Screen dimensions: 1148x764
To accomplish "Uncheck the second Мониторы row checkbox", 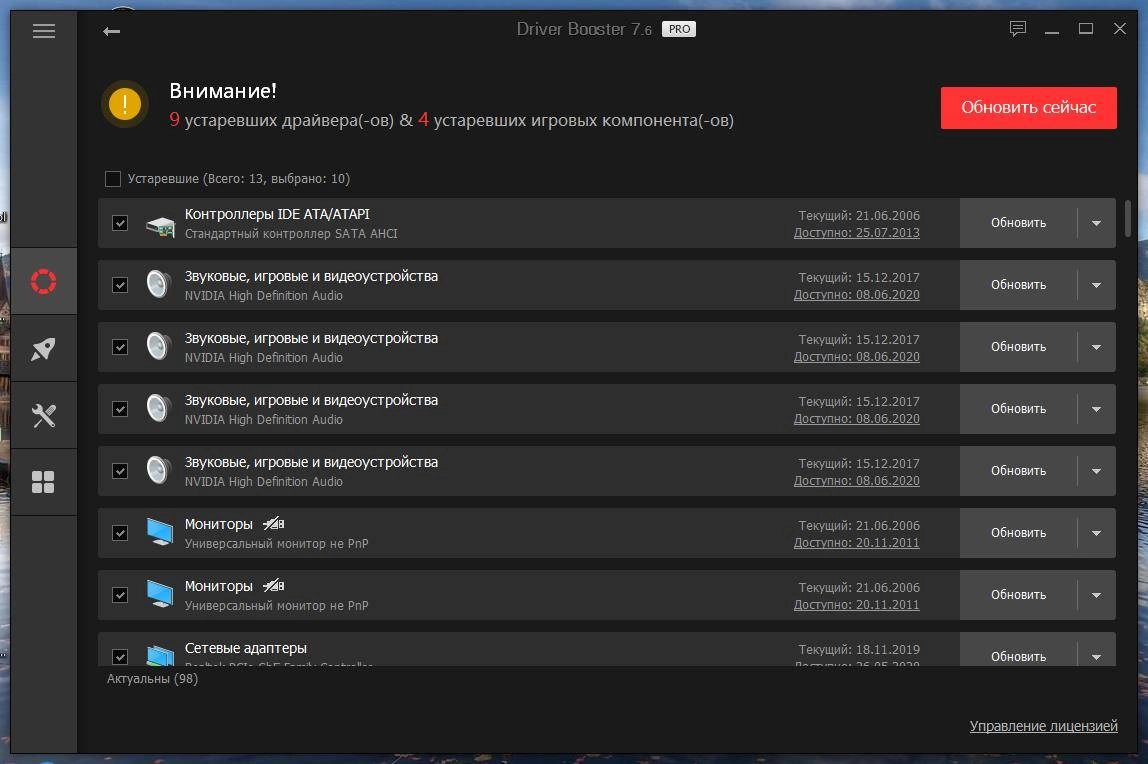I will pyautogui.click(x=120, y=595).
